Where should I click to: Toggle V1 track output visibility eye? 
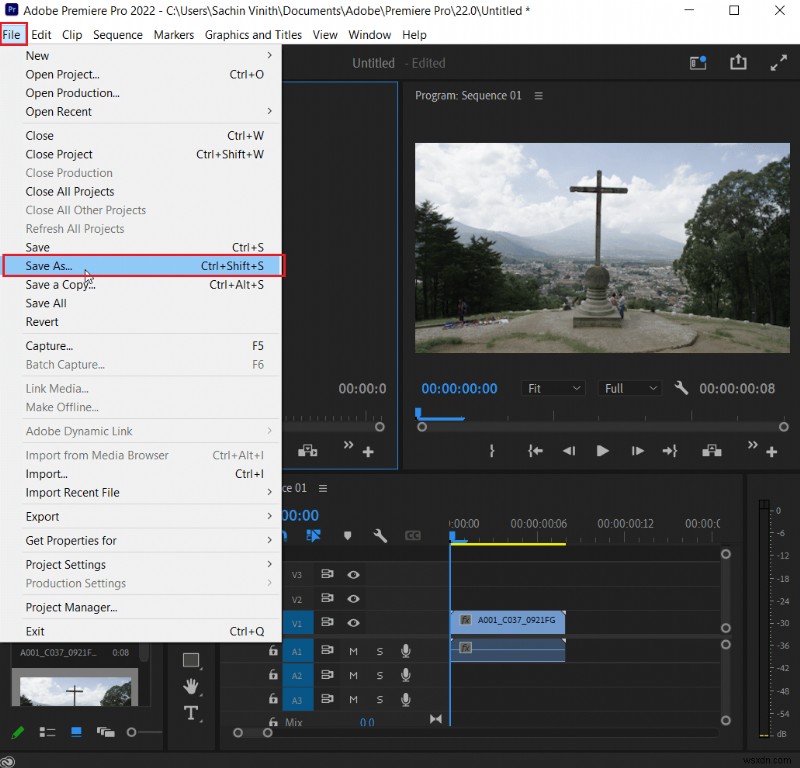click(353, 623)
